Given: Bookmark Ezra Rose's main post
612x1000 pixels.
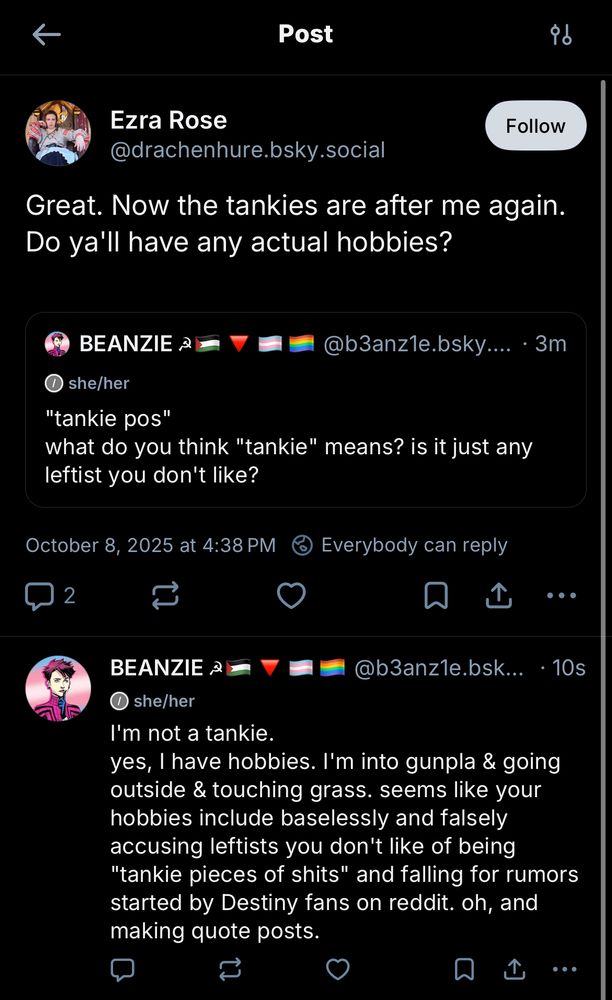Looking at the screenshot, I should coord(436,596).
